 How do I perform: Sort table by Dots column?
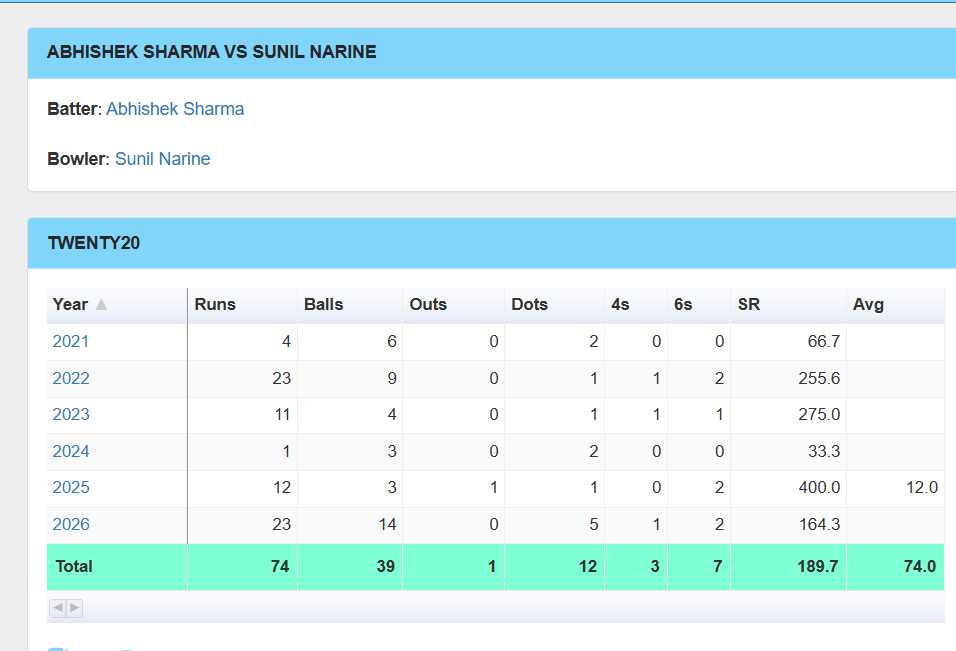click(555, 305)
